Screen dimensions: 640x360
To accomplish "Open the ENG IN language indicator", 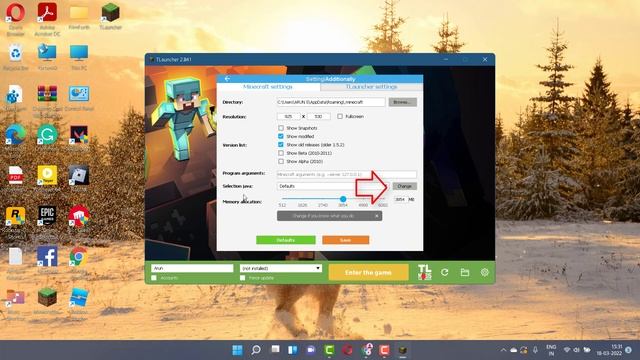I will [x=551, y=350].
